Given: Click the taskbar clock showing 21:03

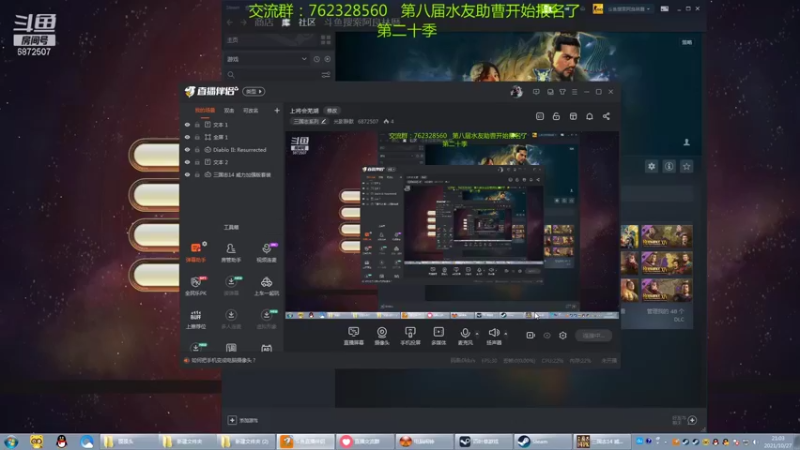Looking at the screenshot, I should 778,442.
